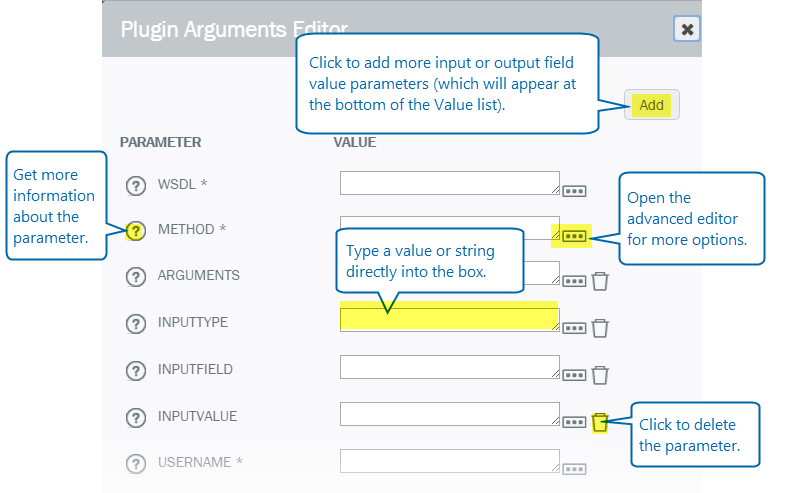Screen dimensions: 790x493
Task: Show help for the USERNAME parameter
Action: [136, 464]
